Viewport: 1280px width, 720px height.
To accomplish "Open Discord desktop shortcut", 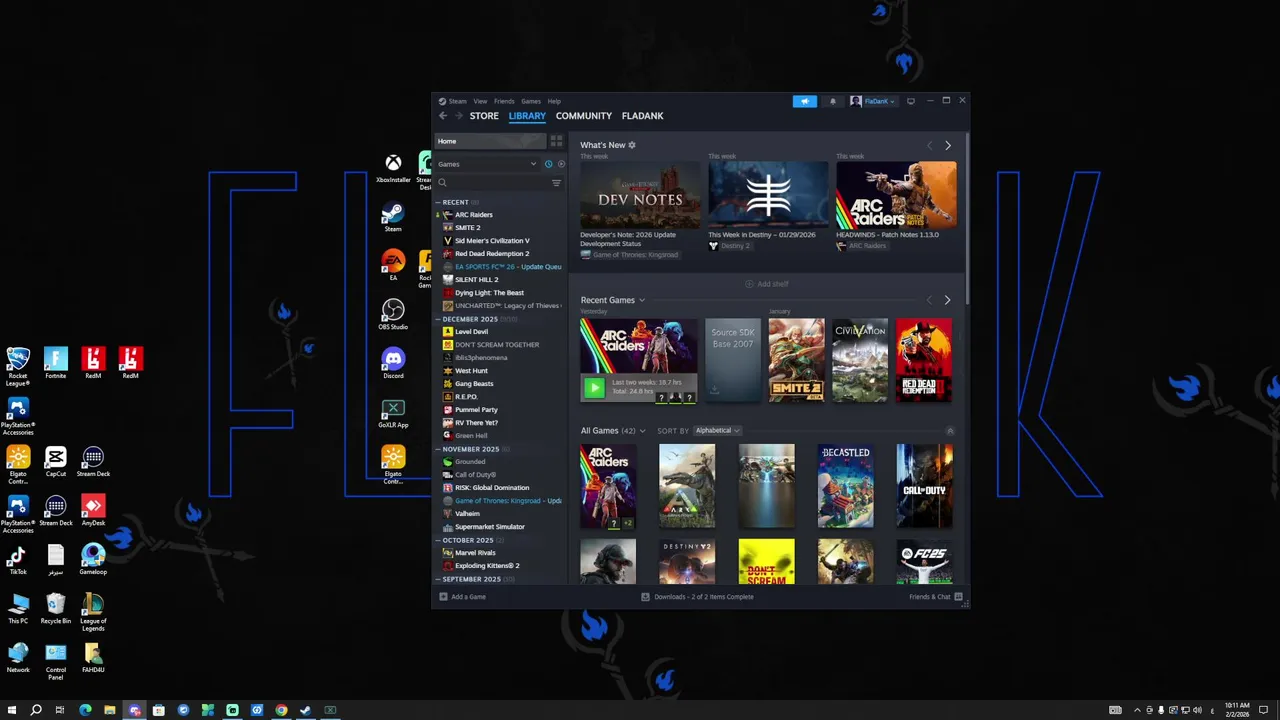I will (393, 363).
